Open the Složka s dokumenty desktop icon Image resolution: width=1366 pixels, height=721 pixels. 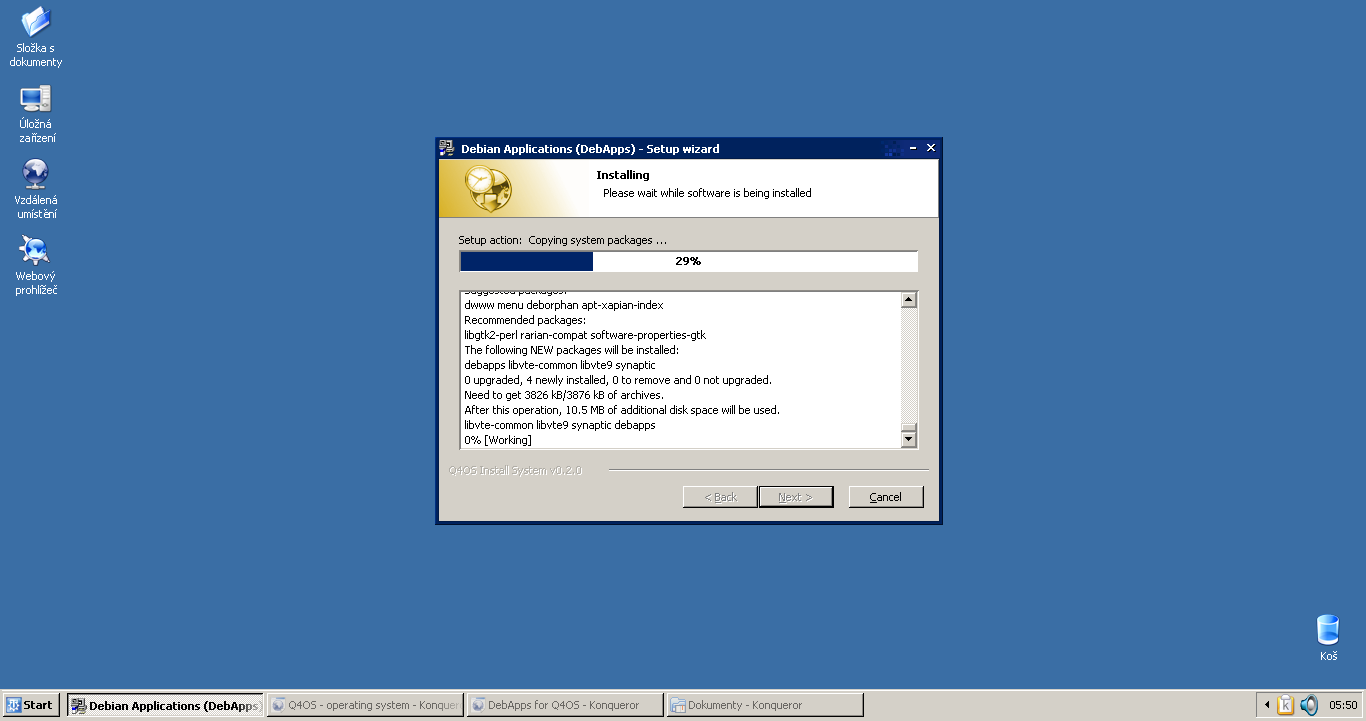click(36, 37)
